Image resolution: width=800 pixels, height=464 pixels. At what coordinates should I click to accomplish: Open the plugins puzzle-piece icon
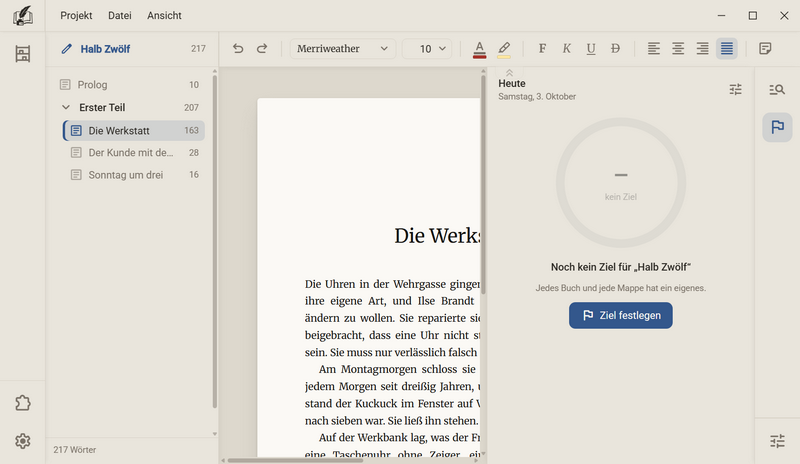click(22, 403)
